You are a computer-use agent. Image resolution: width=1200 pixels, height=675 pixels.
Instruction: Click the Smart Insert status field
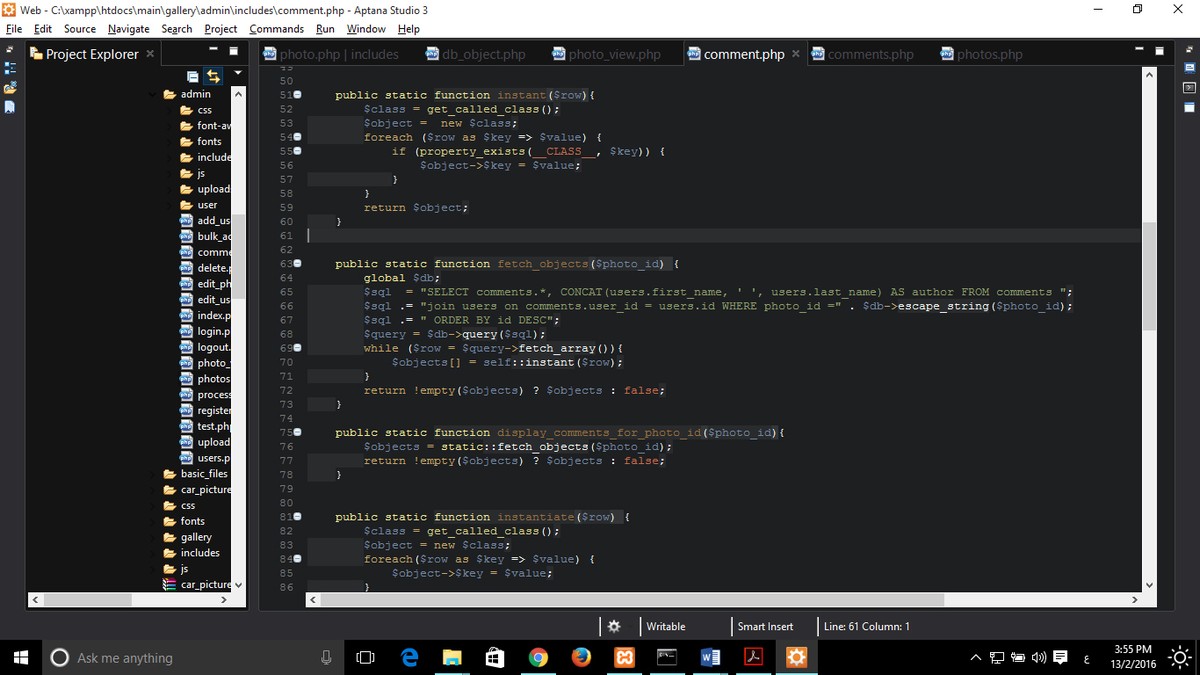point(765,626)
